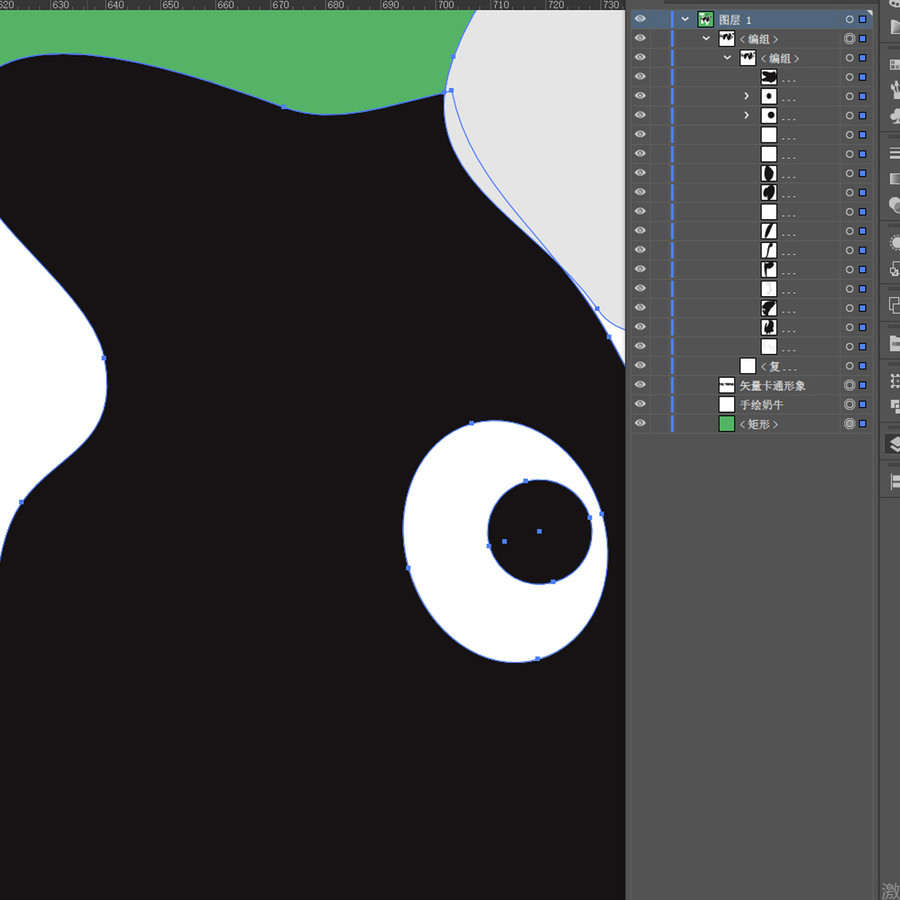Click the horizontal ruler at mark 700
This screenshot has height=900, width=900.
tap(445, 5)
